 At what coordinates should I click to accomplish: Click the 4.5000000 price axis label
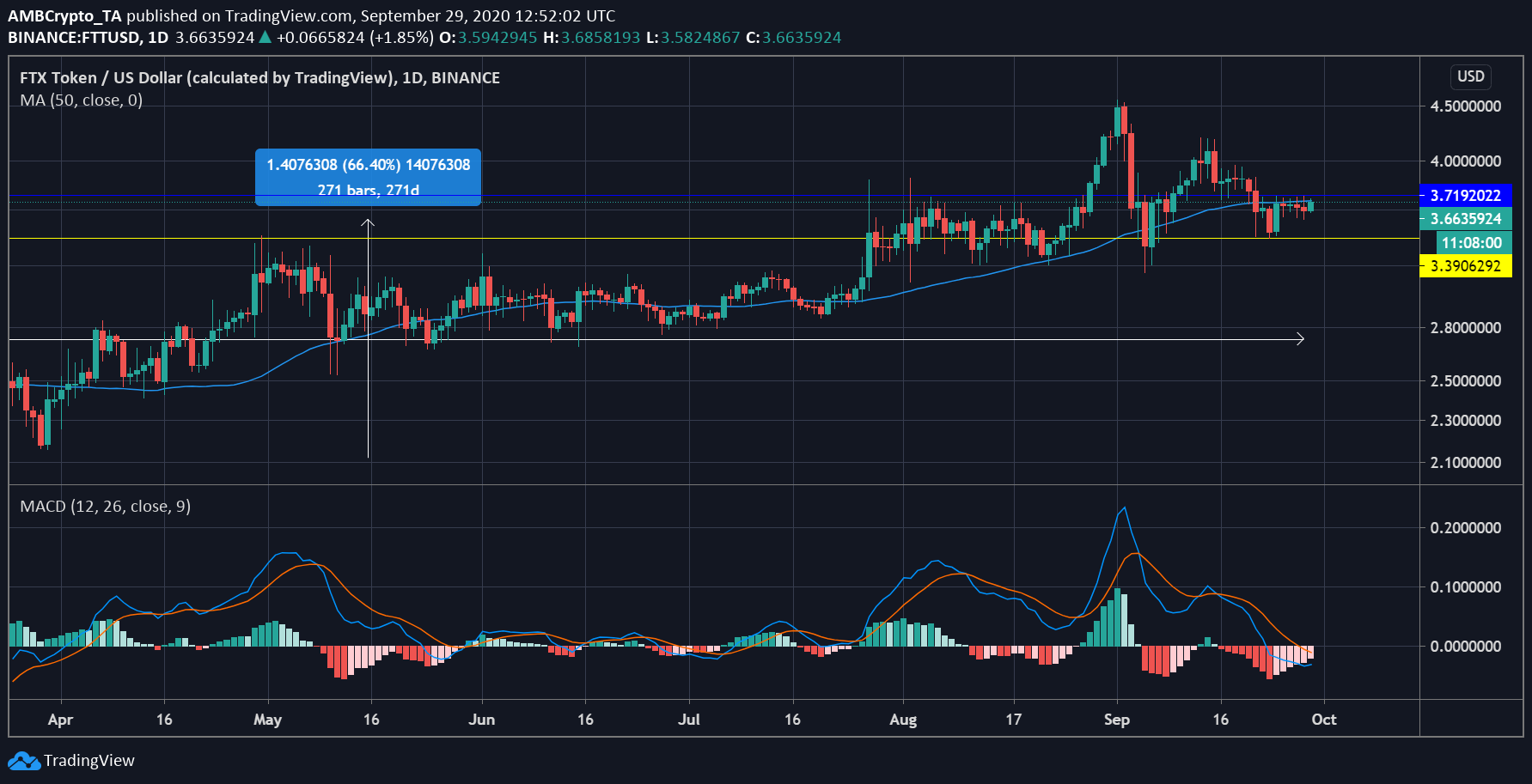[1465, 106]
